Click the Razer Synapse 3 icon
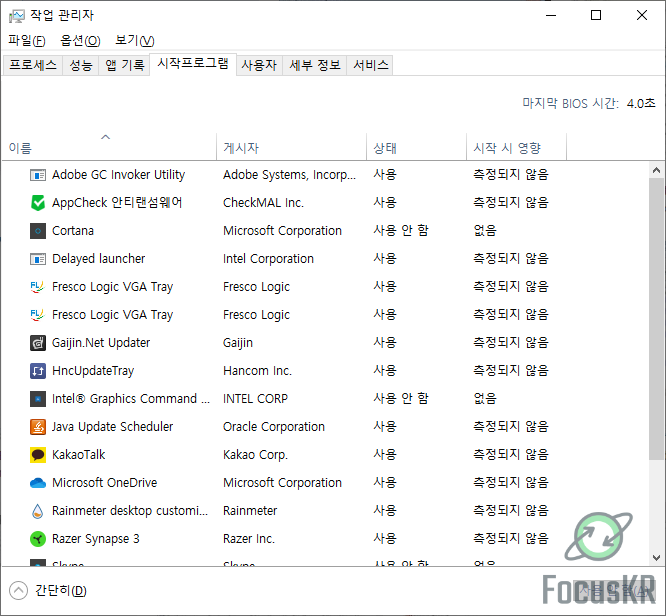 click(x=38, y=539)
